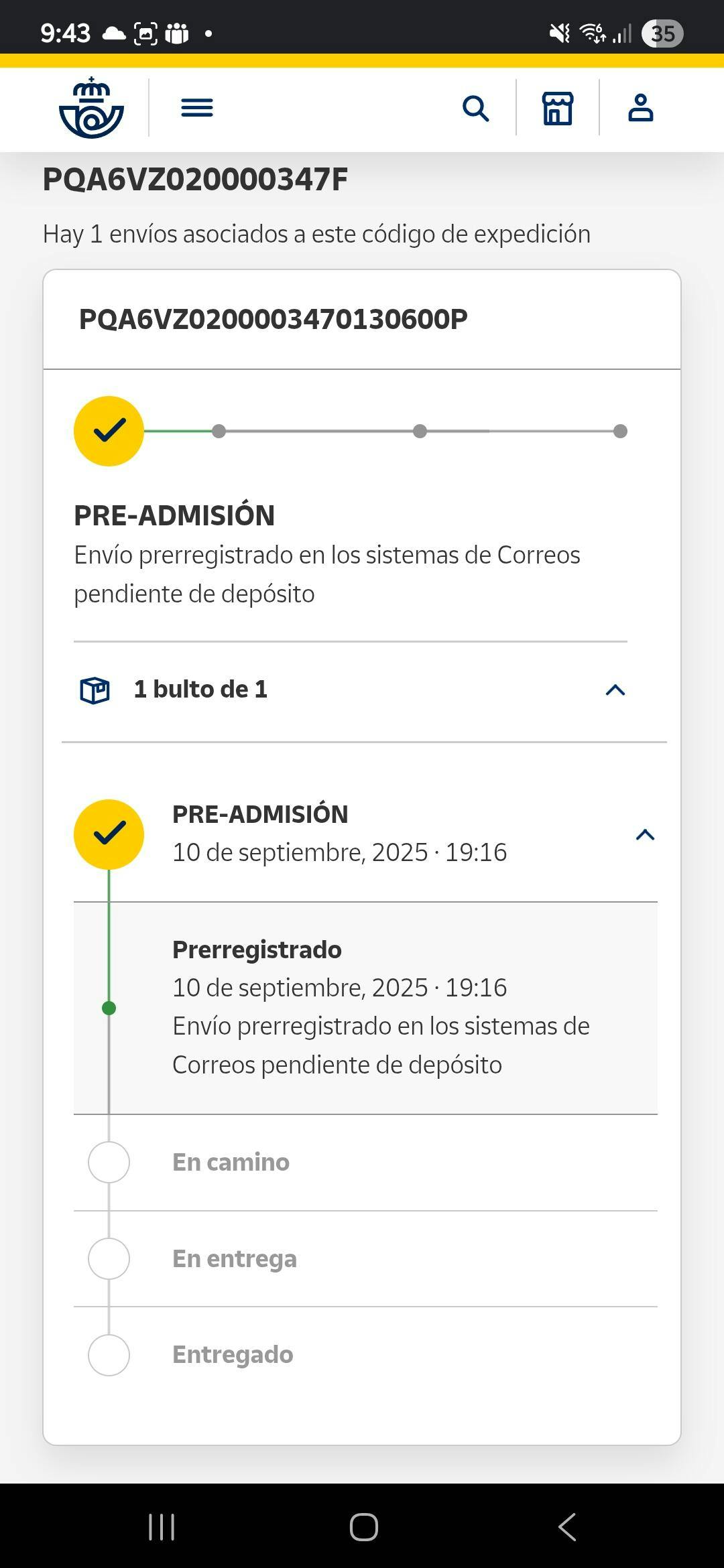724x1568 pixels.
Task: Collapse the '1 bulto de 1' section
Action: pos(615,690)
